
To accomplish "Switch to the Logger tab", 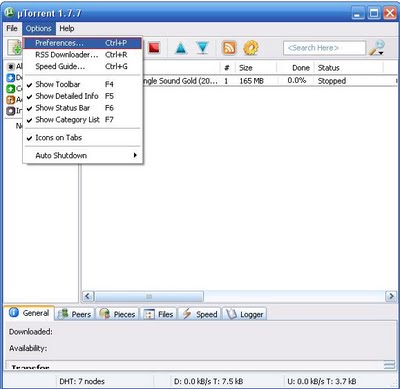I will [x=244, y=314].
